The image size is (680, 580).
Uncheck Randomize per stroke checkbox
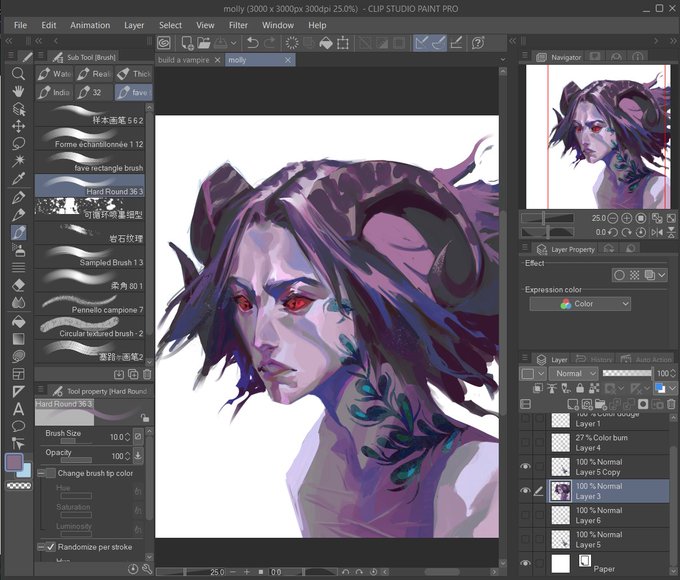coord(51,547)
